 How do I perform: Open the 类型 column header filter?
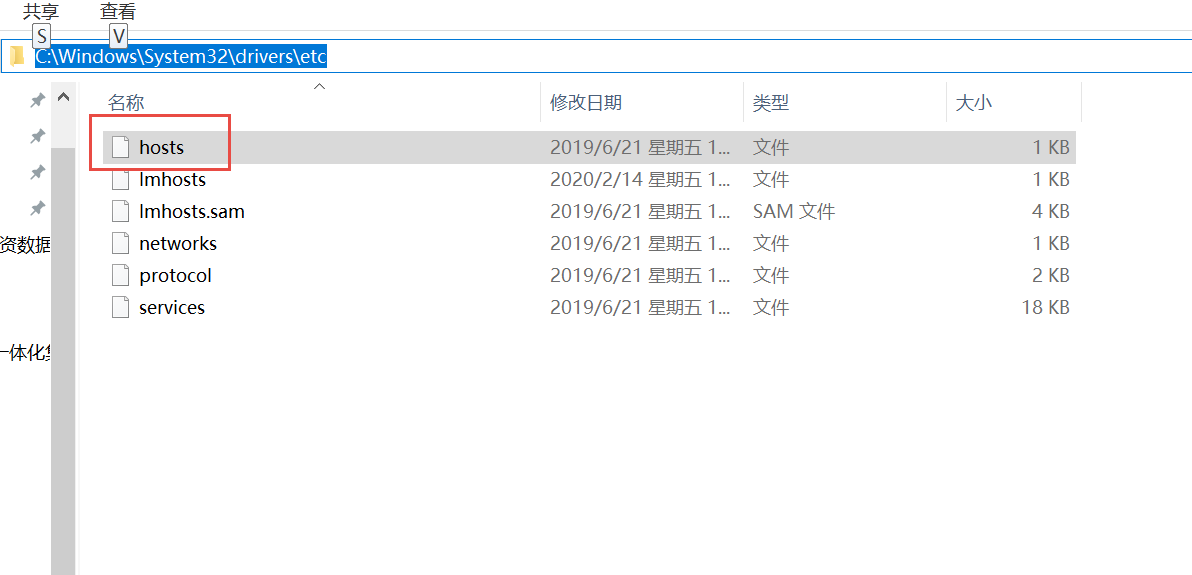coord(771,103)
